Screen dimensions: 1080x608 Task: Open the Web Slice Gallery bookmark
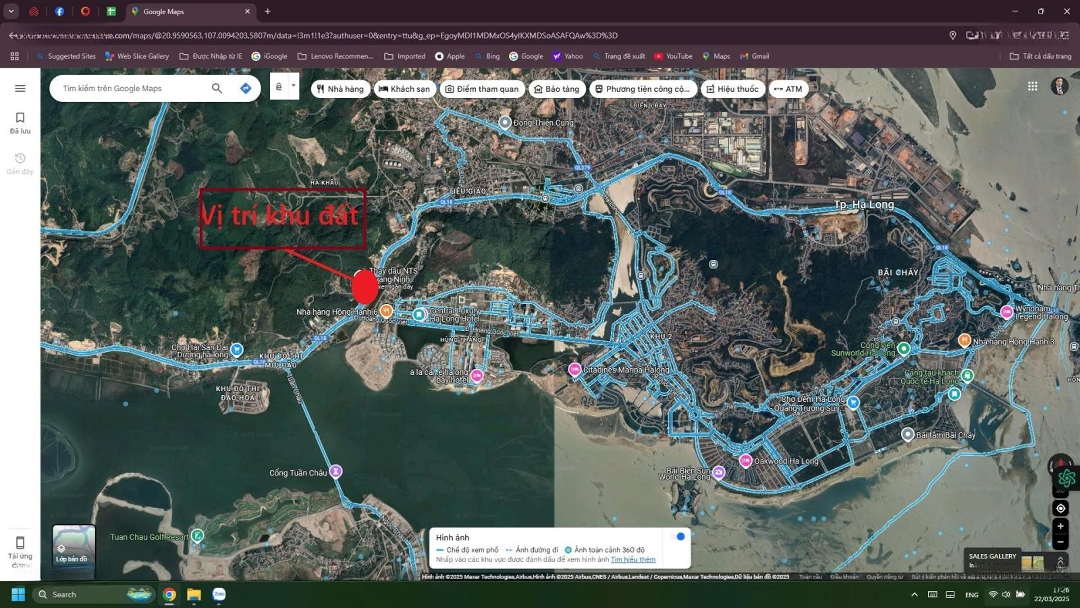tap(137, 56)
